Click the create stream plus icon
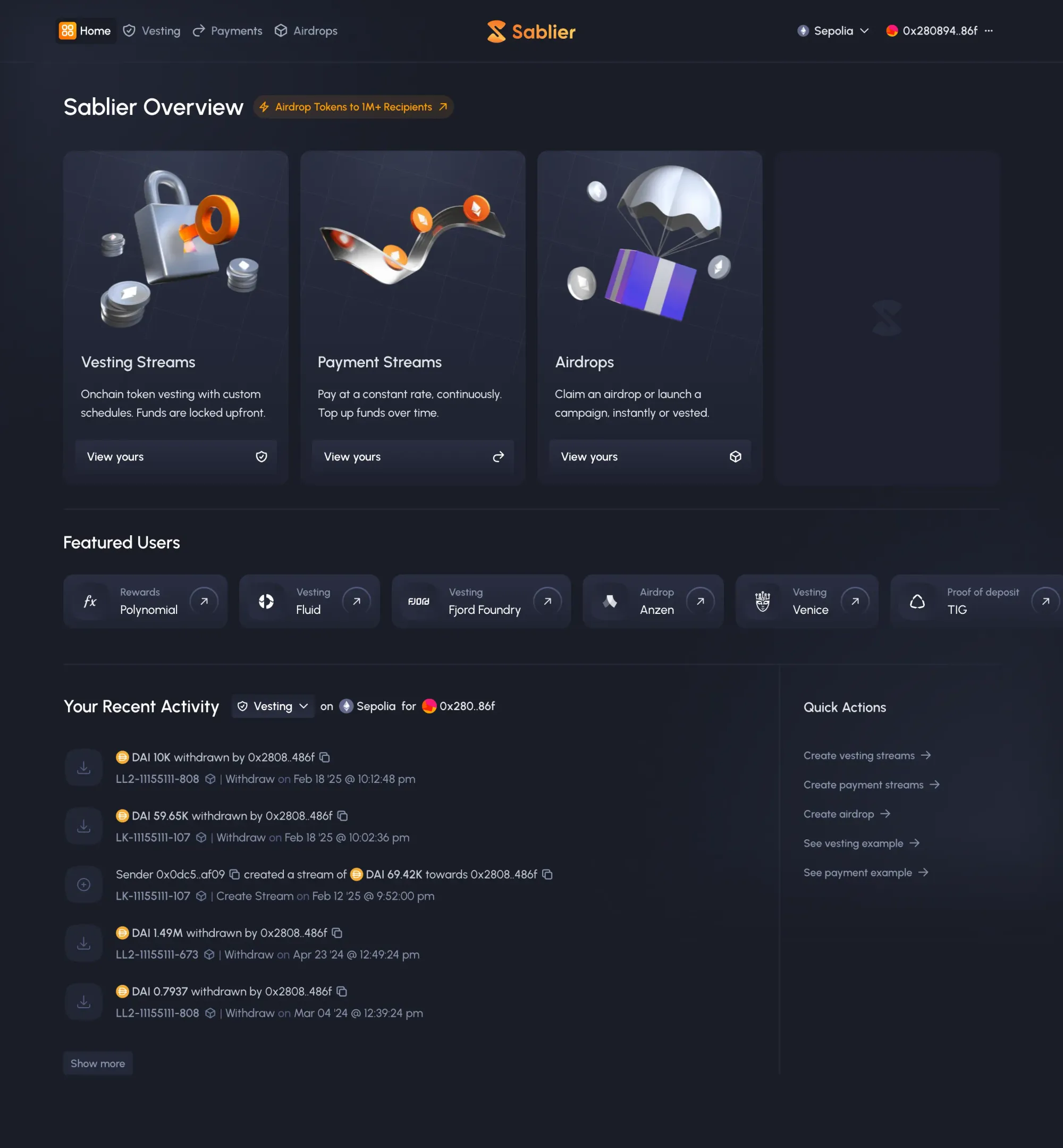1063x1148 pixels. click(x=84, y=884)
